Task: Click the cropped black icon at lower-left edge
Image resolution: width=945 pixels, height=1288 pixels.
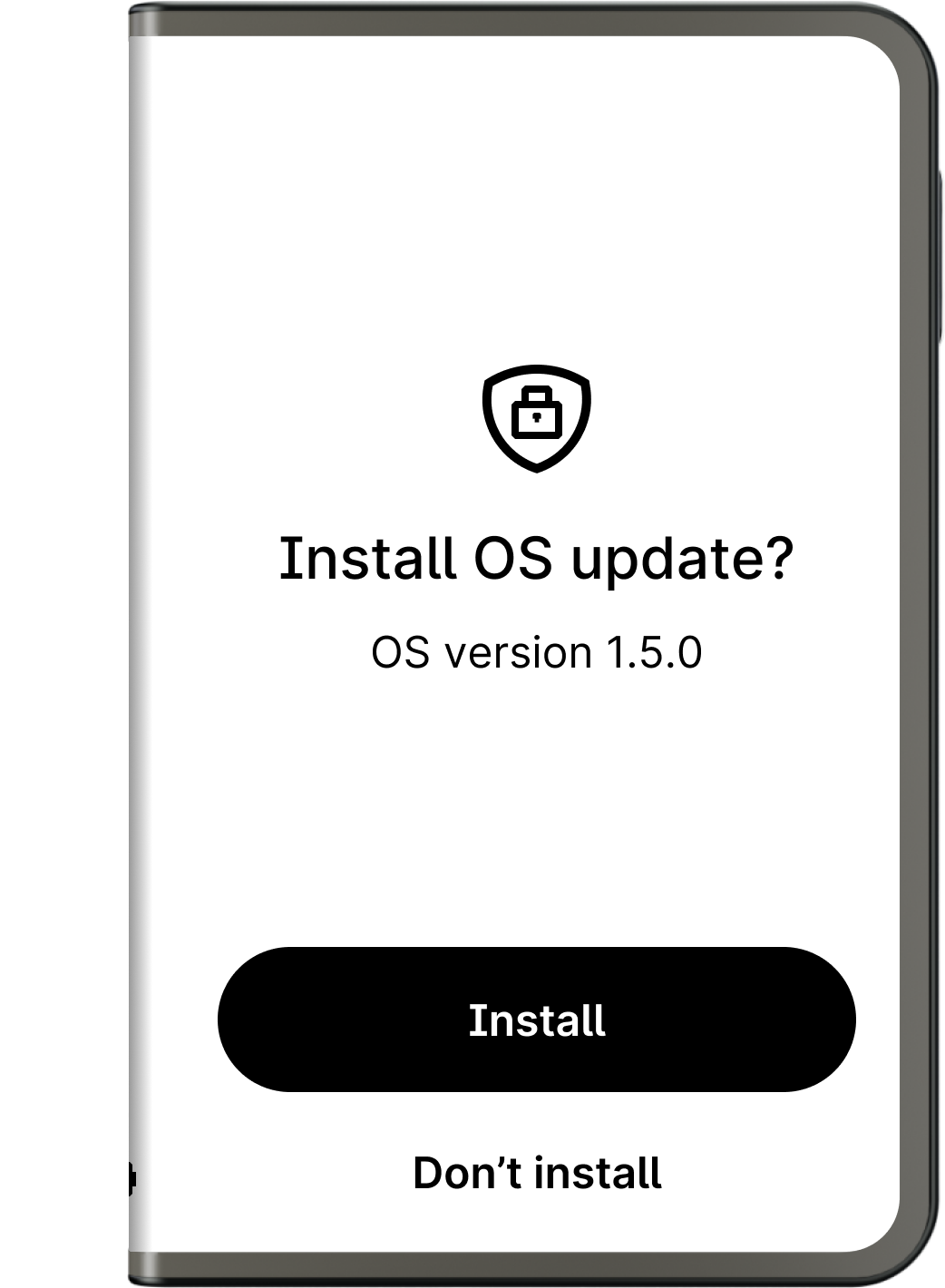Action: pyautogui.click(x=131, y=1178)
